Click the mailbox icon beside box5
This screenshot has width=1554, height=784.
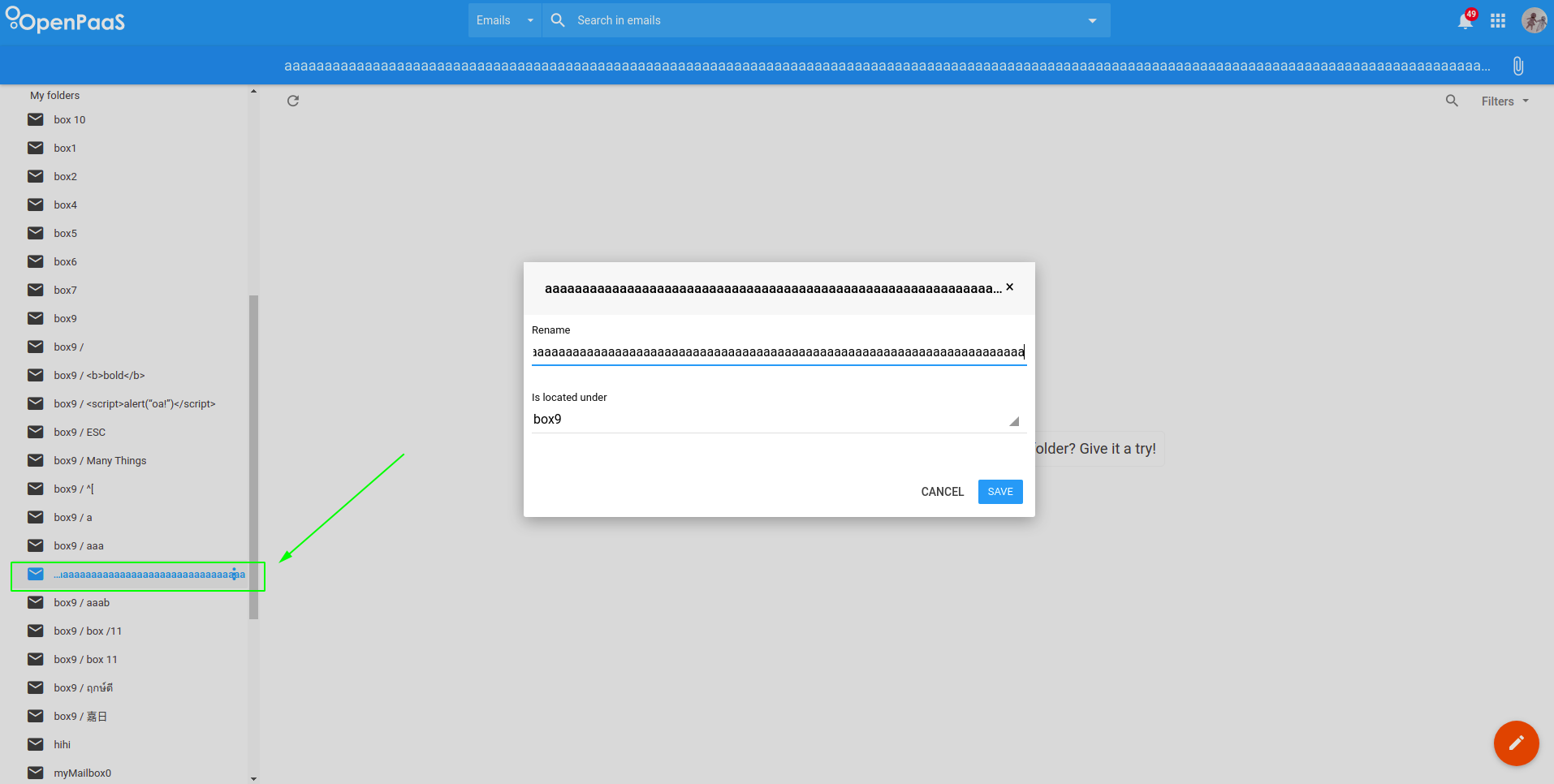click(35, 233)
